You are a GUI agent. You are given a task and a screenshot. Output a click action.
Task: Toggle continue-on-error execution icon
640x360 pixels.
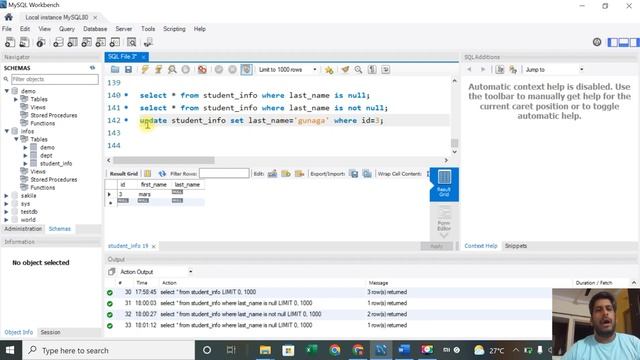(202, 70)
